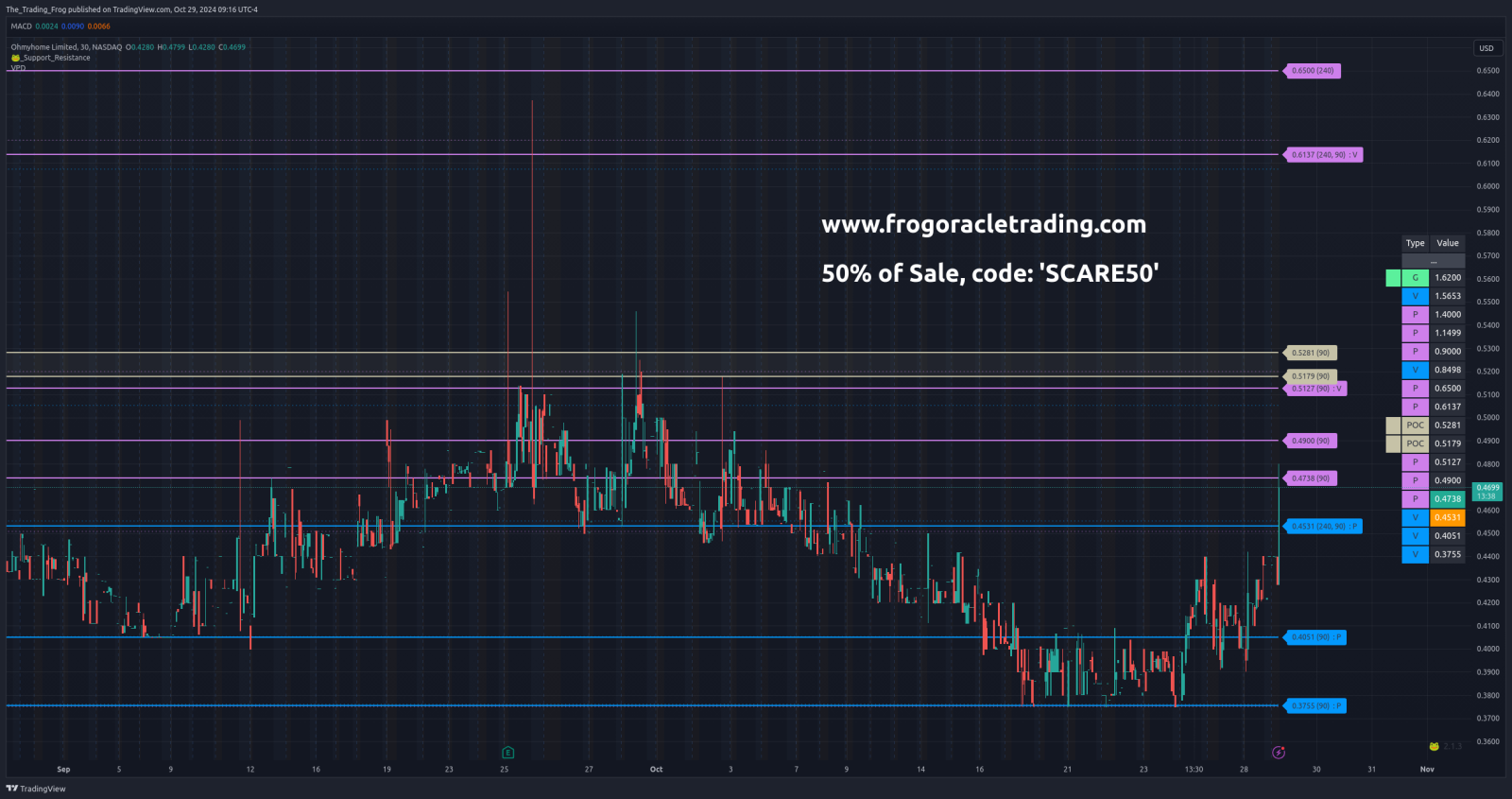Click the orange-highlighted 0.4531 table cell

[1448, 517]
